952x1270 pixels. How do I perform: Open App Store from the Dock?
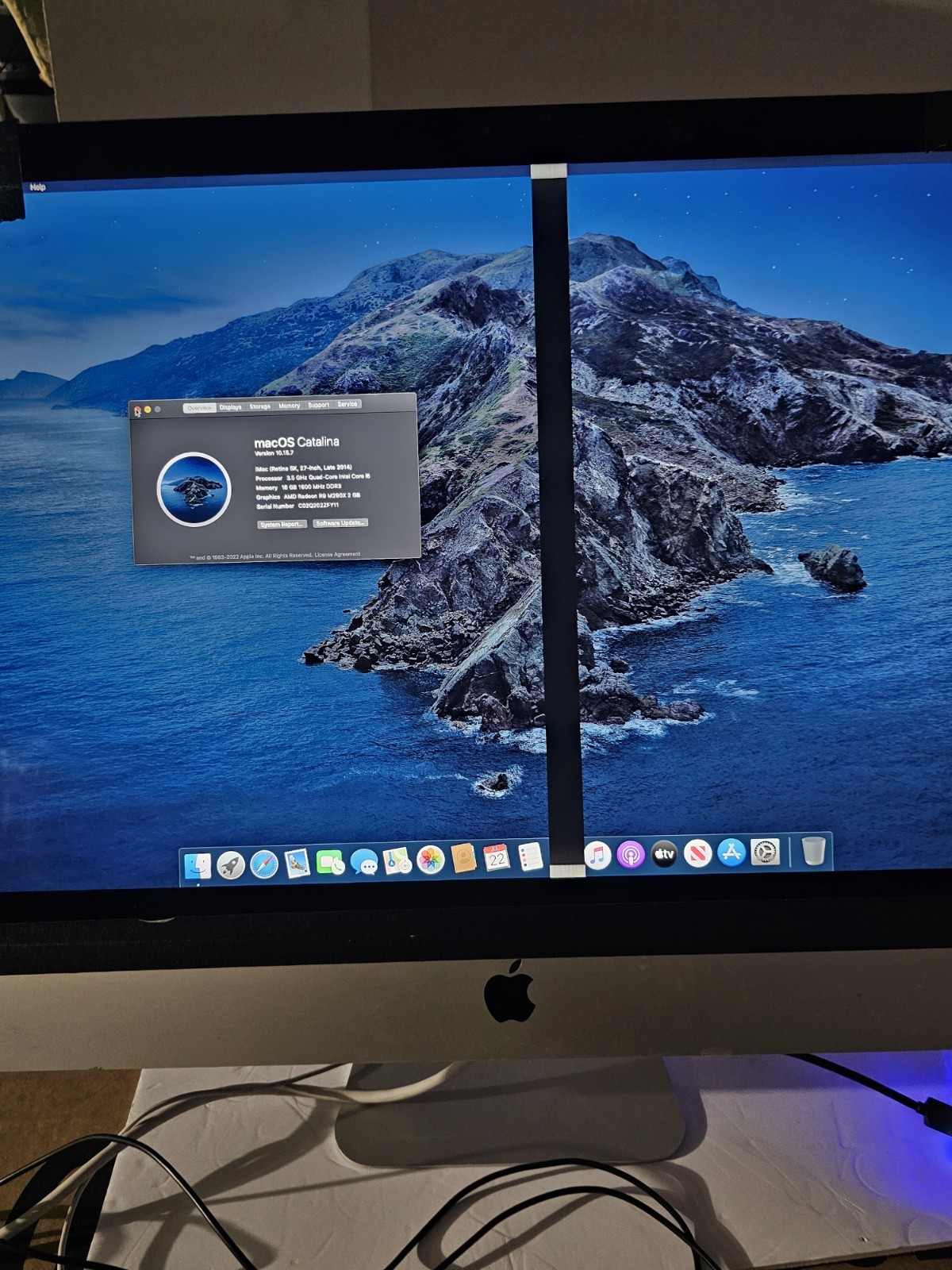[x=731, y=853]
